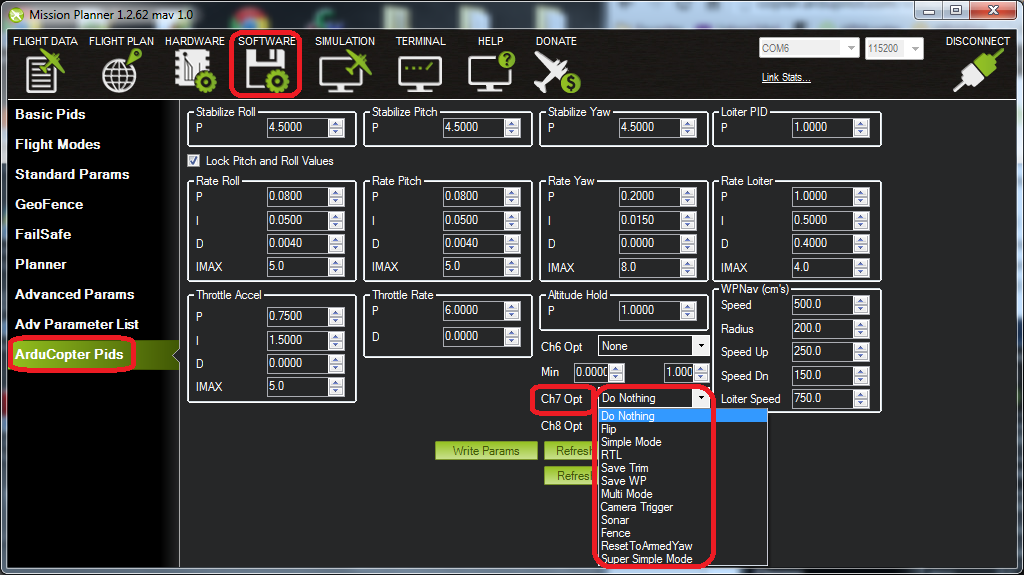Click Throttle Rate P value 6.0000
This screenshot has height=575, width=1024.
coord(473,310)
